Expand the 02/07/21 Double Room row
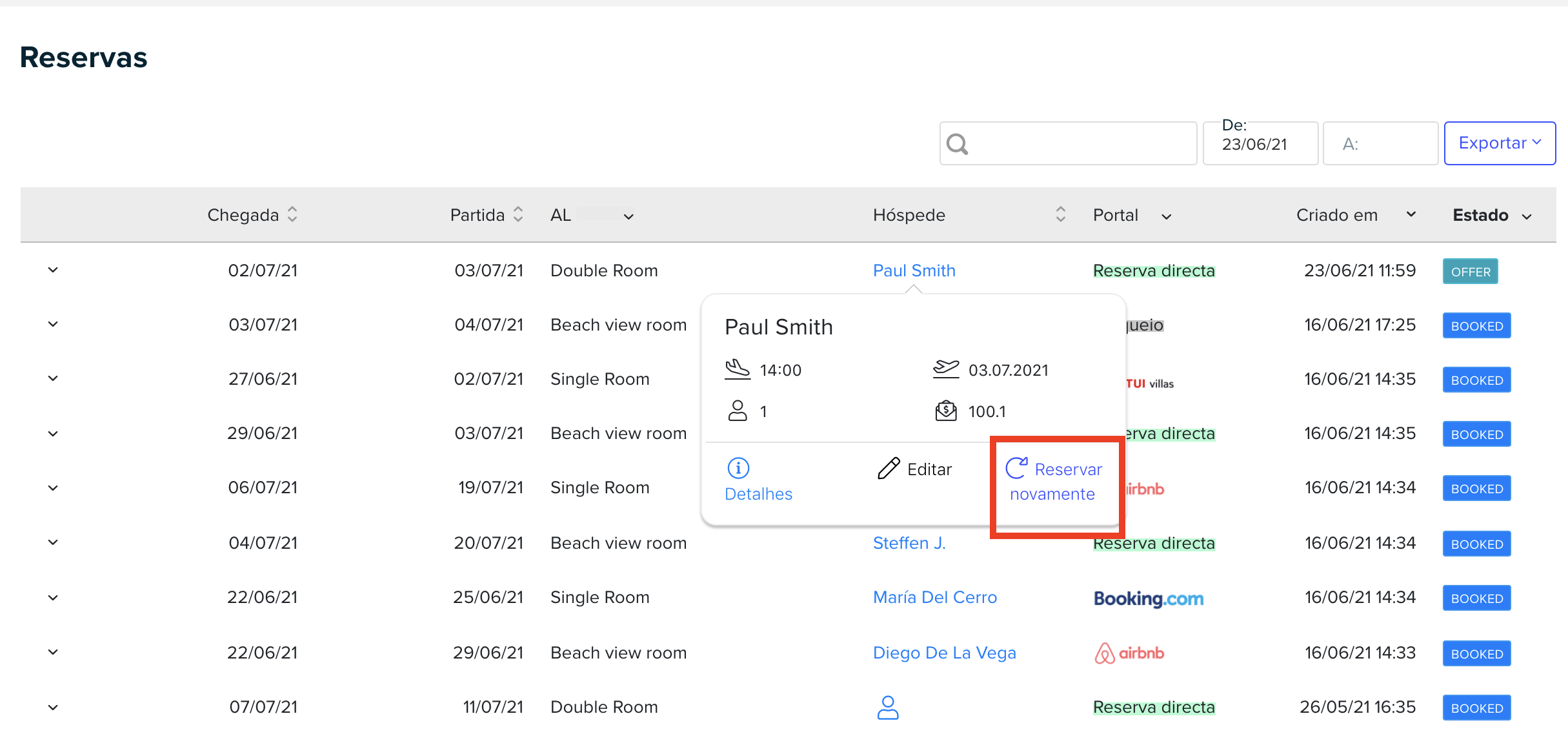The height and width of the screenshot is (736, 1568). 53,270
